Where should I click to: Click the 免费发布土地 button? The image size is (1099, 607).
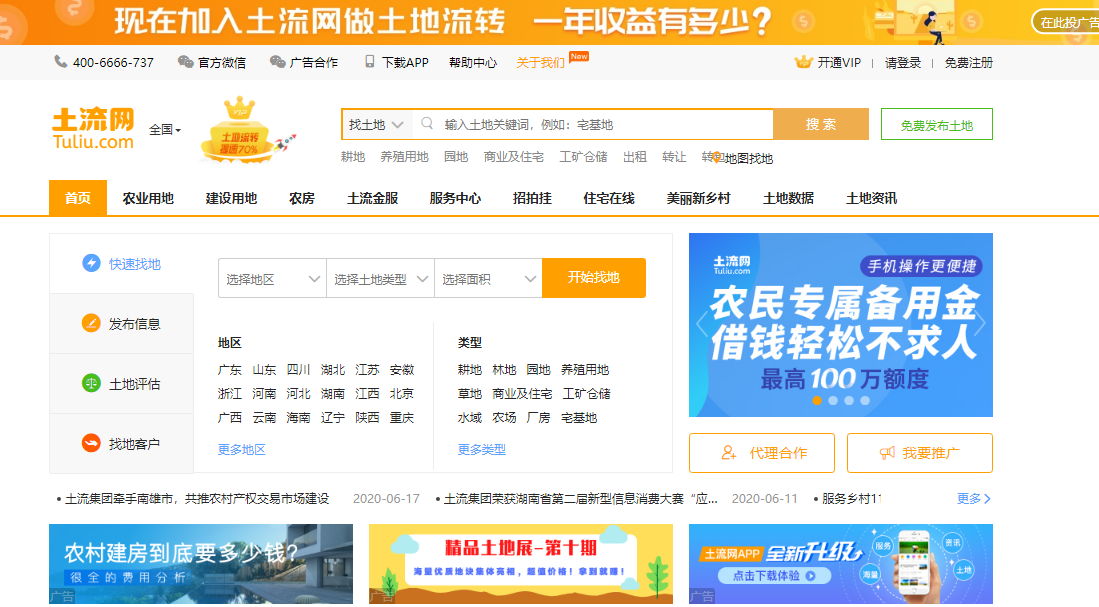tap(936, 125)
